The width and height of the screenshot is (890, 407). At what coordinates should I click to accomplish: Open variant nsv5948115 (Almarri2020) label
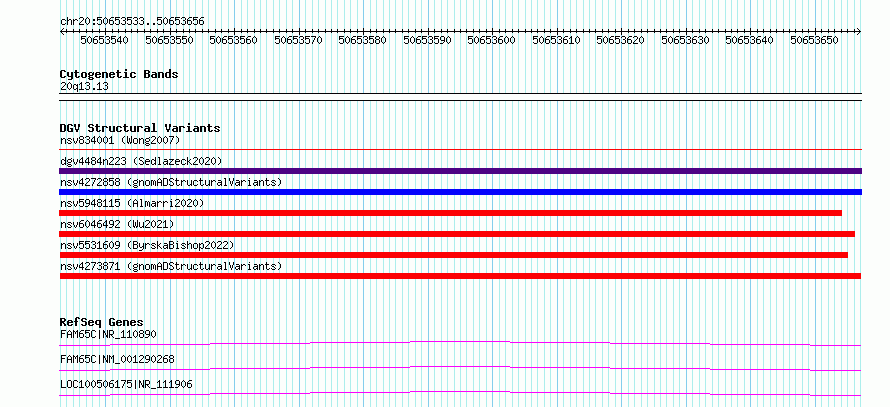tap(132, 203)
